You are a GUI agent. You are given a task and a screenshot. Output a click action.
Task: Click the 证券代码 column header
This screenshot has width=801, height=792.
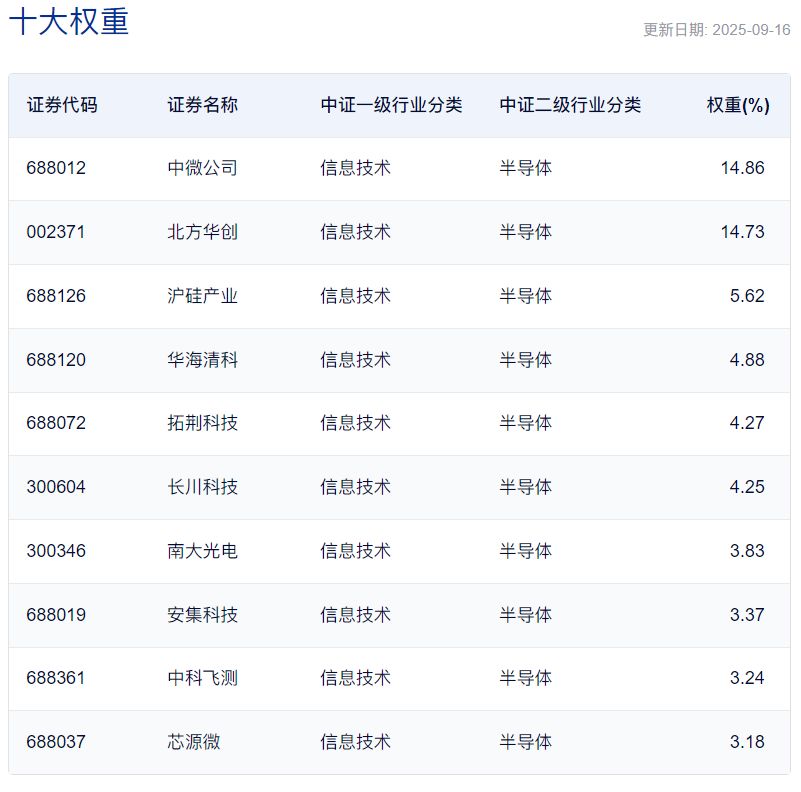(62, 105)
